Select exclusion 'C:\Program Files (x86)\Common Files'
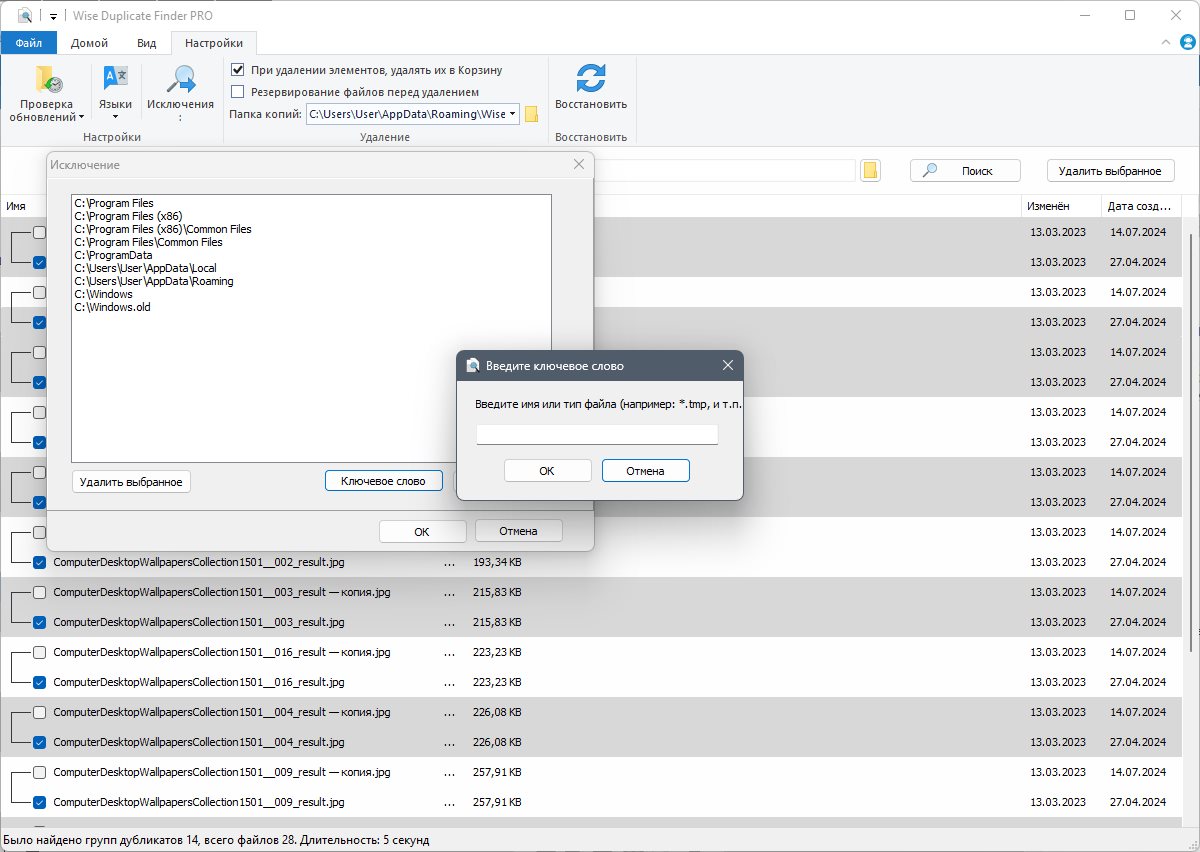 (163, 229)
